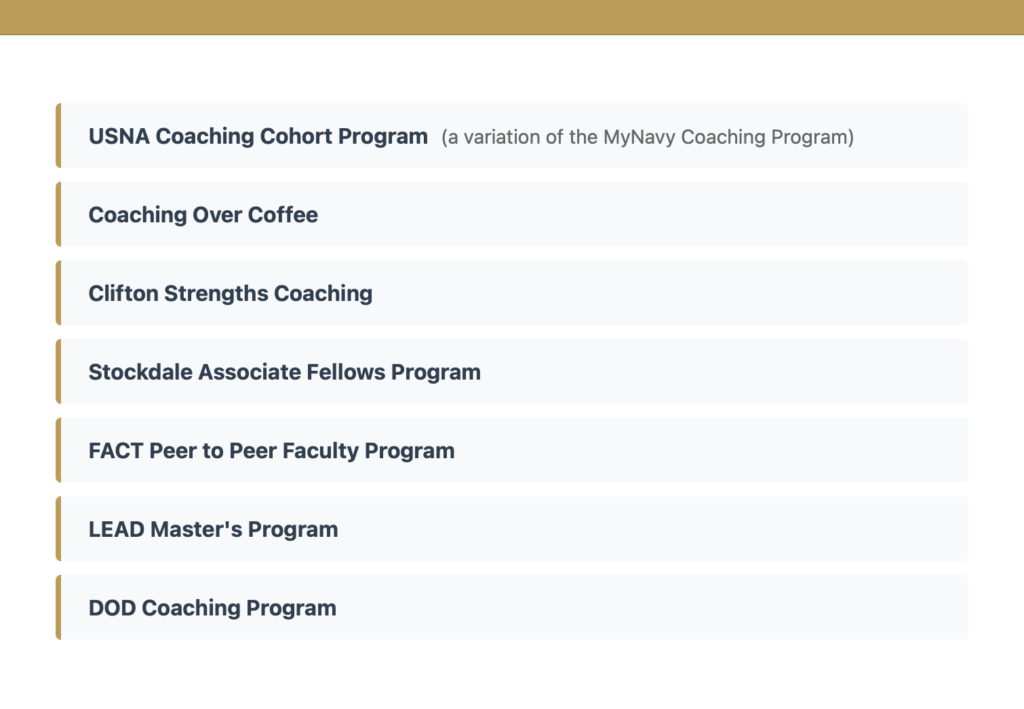Screen dimensions: 1024x709
Task: Click gold accent bar beside USNA Coaching Cohort
Action: (58, 136)
